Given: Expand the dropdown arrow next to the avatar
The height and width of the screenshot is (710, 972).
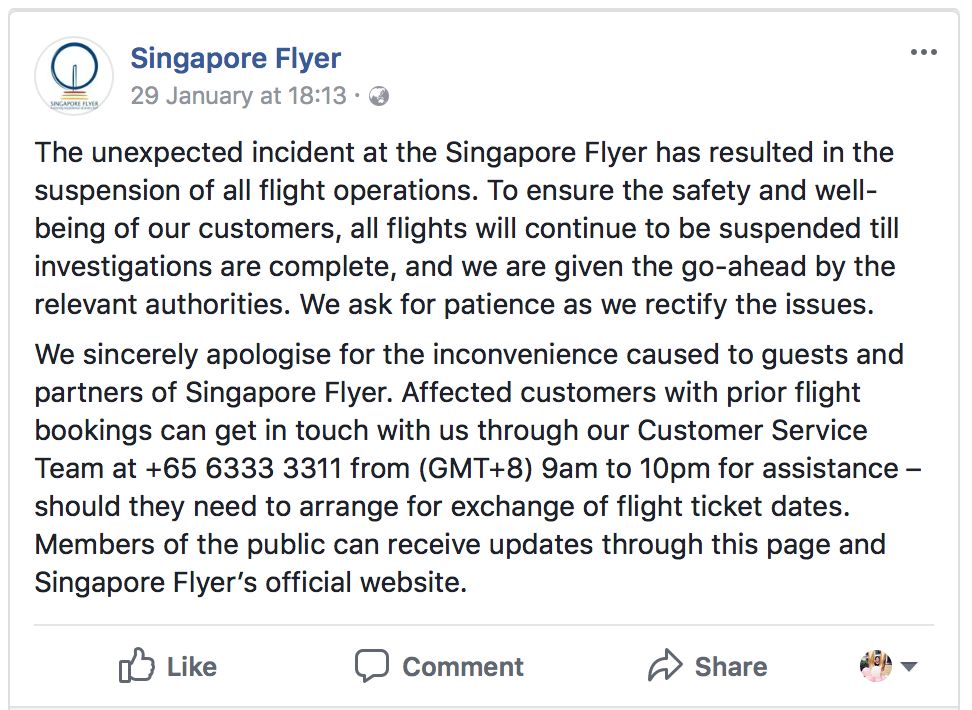Looking at the screenshot, I should click(909, 667).
